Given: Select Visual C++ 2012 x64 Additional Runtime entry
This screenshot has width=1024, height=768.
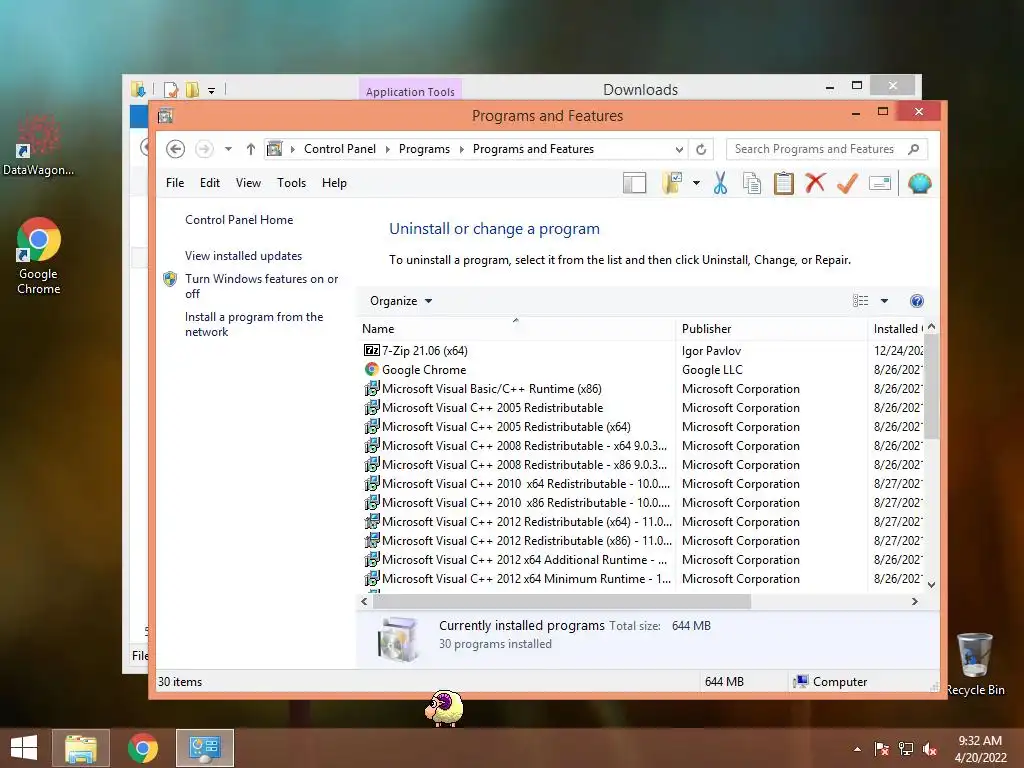Looking at the screenshot, I should coord(524,560).
